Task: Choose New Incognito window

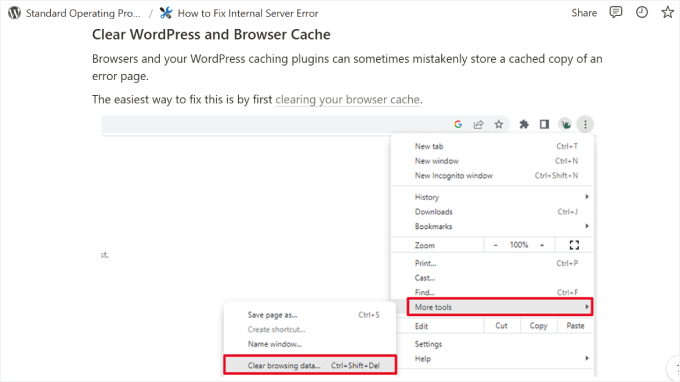Action: tap(492, 176)
